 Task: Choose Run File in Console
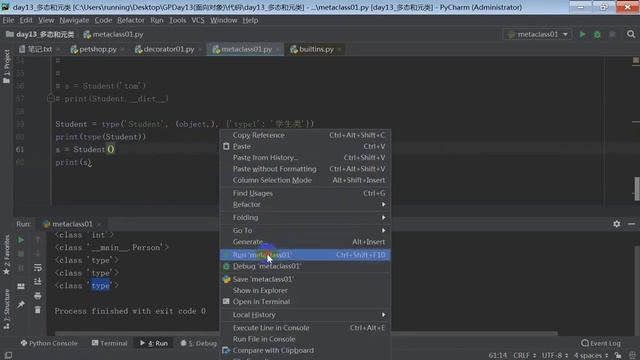305,339
